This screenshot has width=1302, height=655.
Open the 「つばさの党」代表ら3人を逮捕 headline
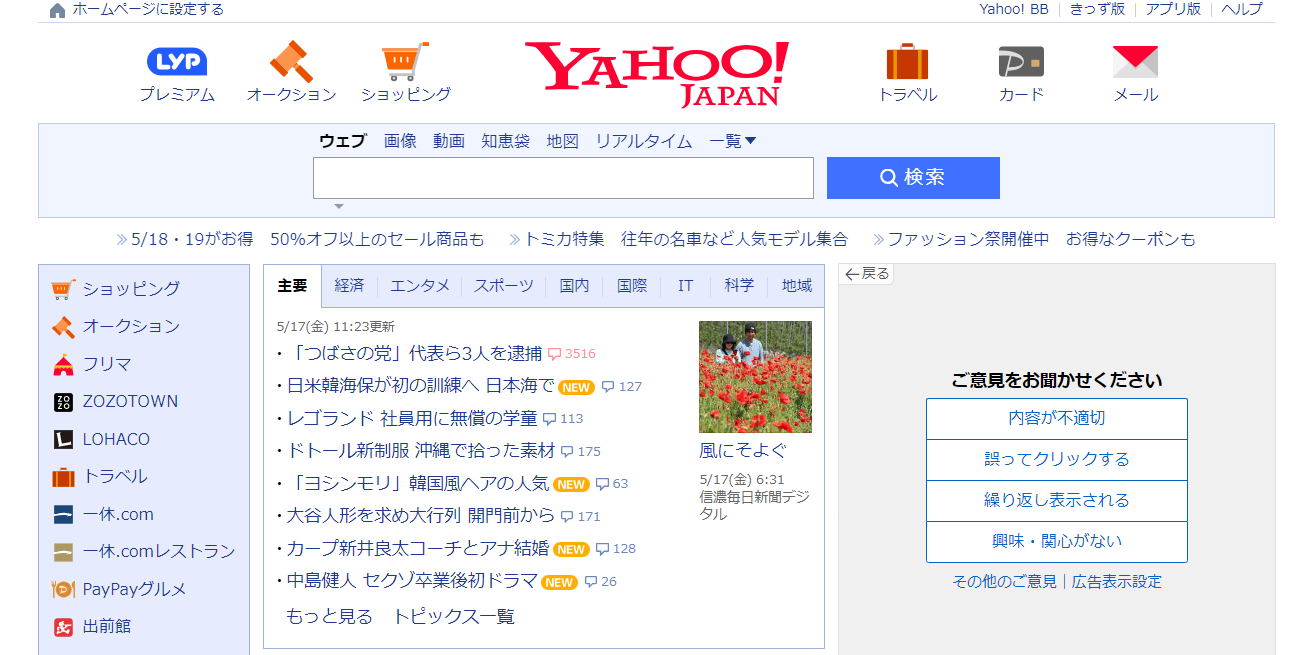pos(414,354)
